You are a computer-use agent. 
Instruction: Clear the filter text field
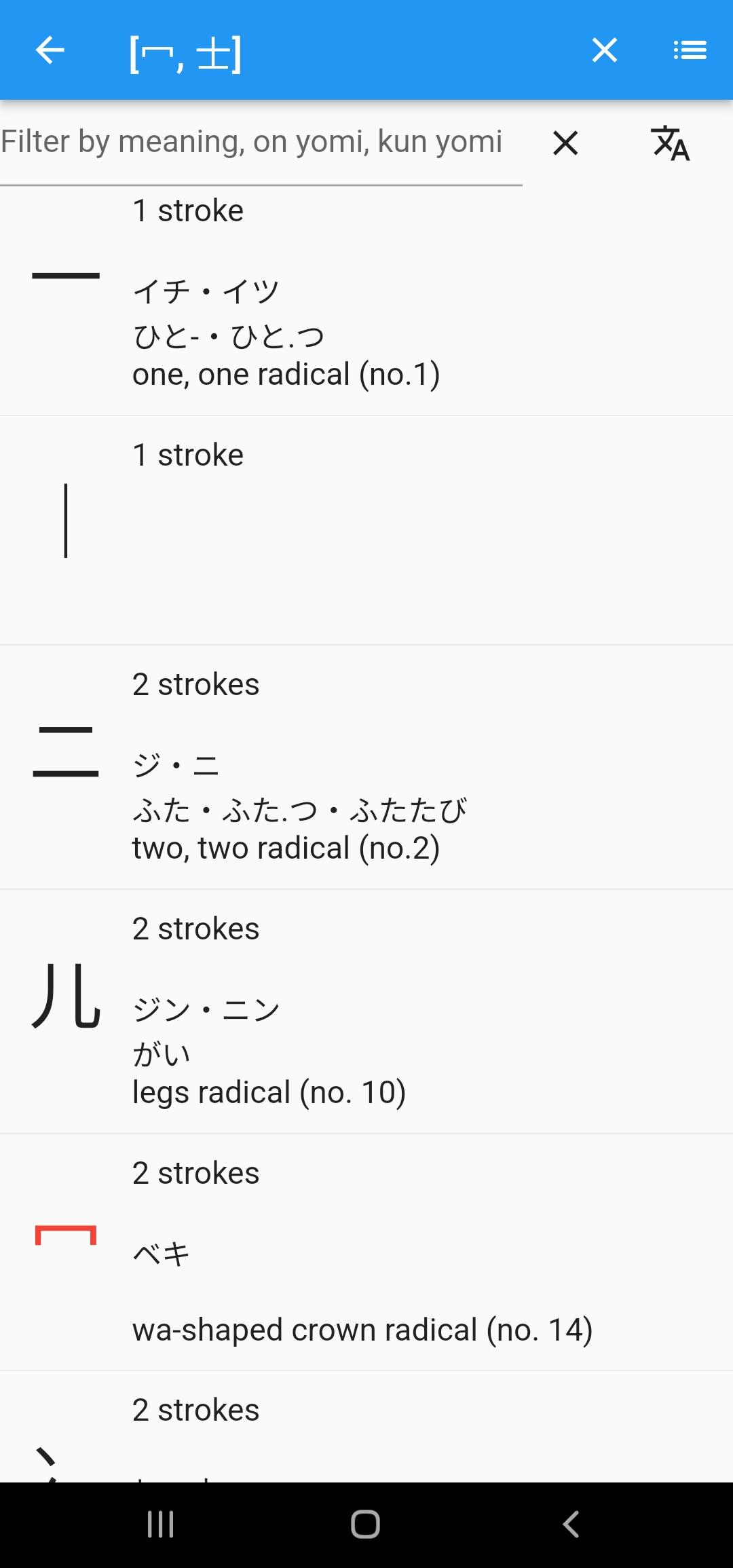coord(565,143)
